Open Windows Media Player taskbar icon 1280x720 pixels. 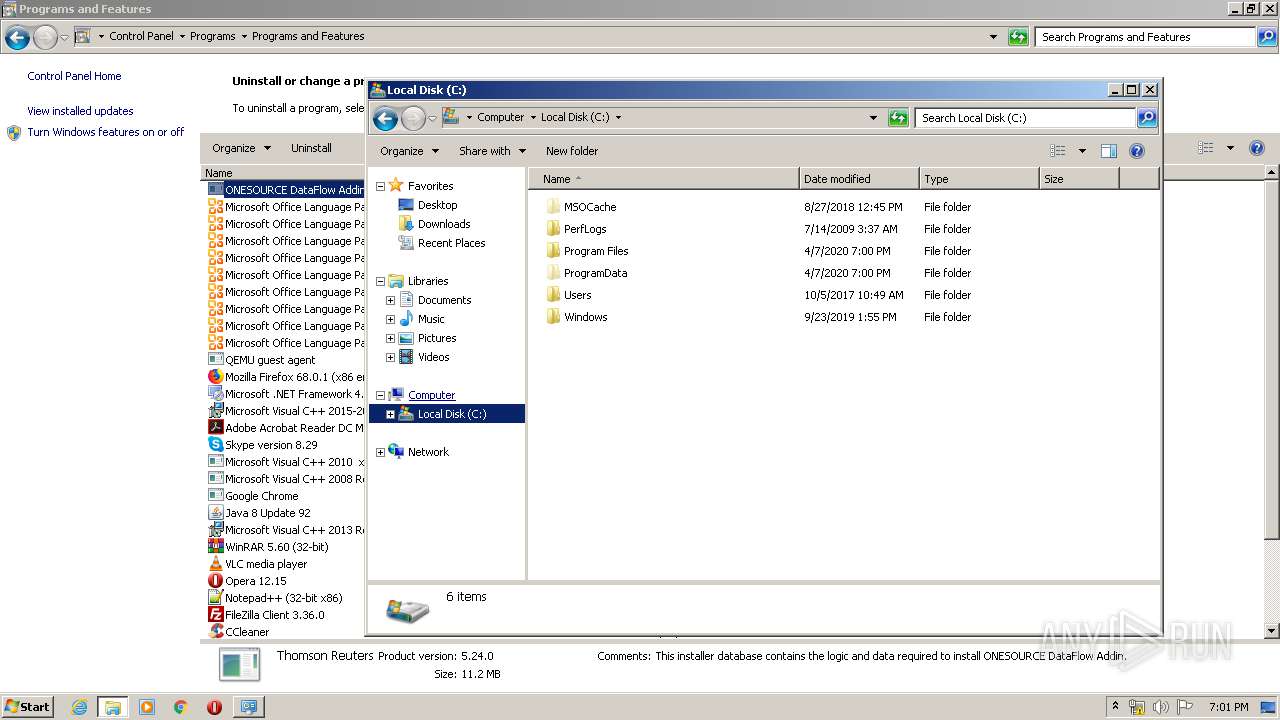146,707
